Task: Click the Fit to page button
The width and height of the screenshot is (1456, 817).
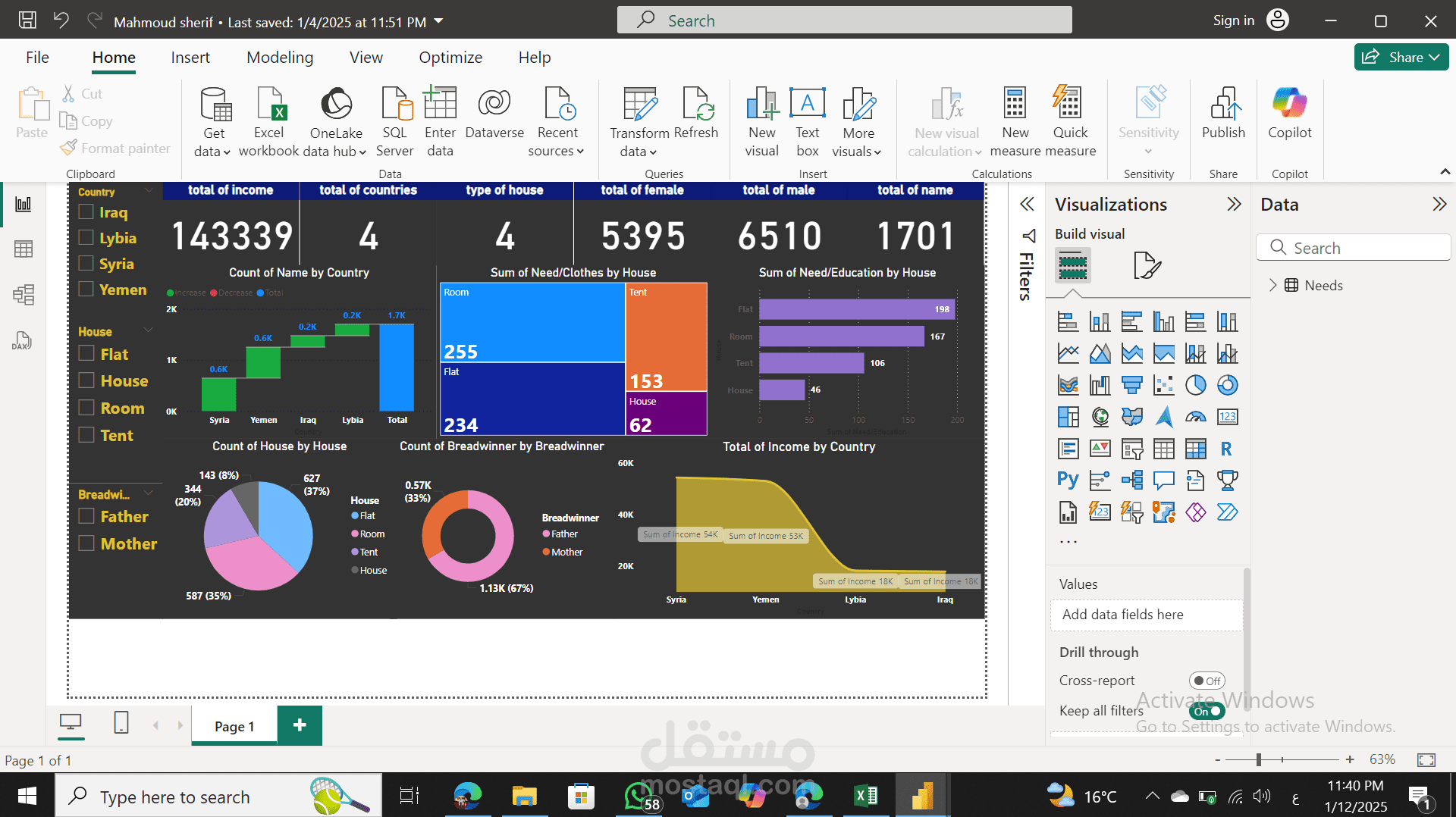Action: click(1426, 759)
